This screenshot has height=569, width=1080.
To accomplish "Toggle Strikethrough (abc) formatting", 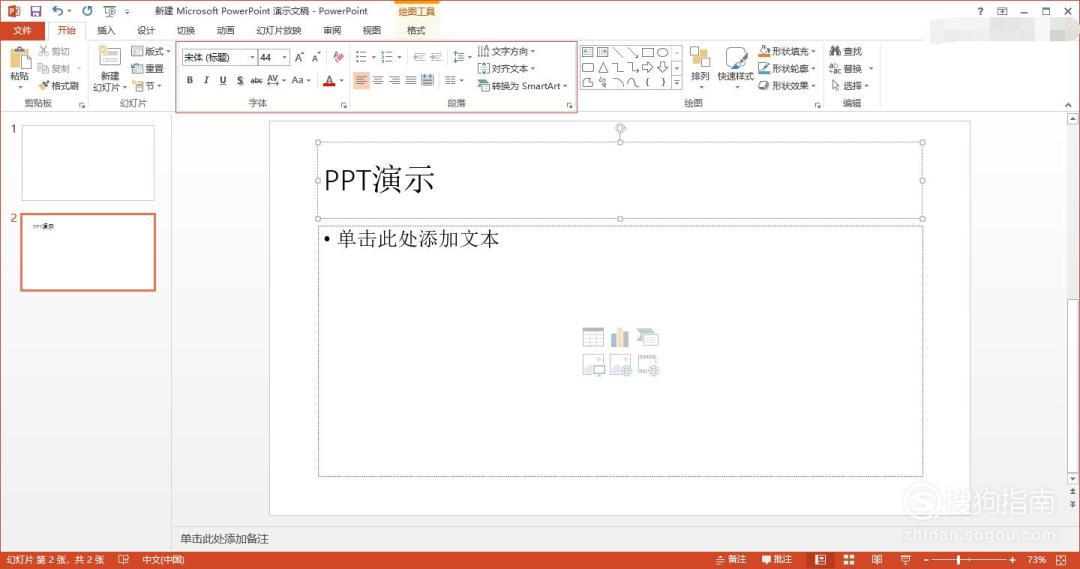I will click(256, 81).
